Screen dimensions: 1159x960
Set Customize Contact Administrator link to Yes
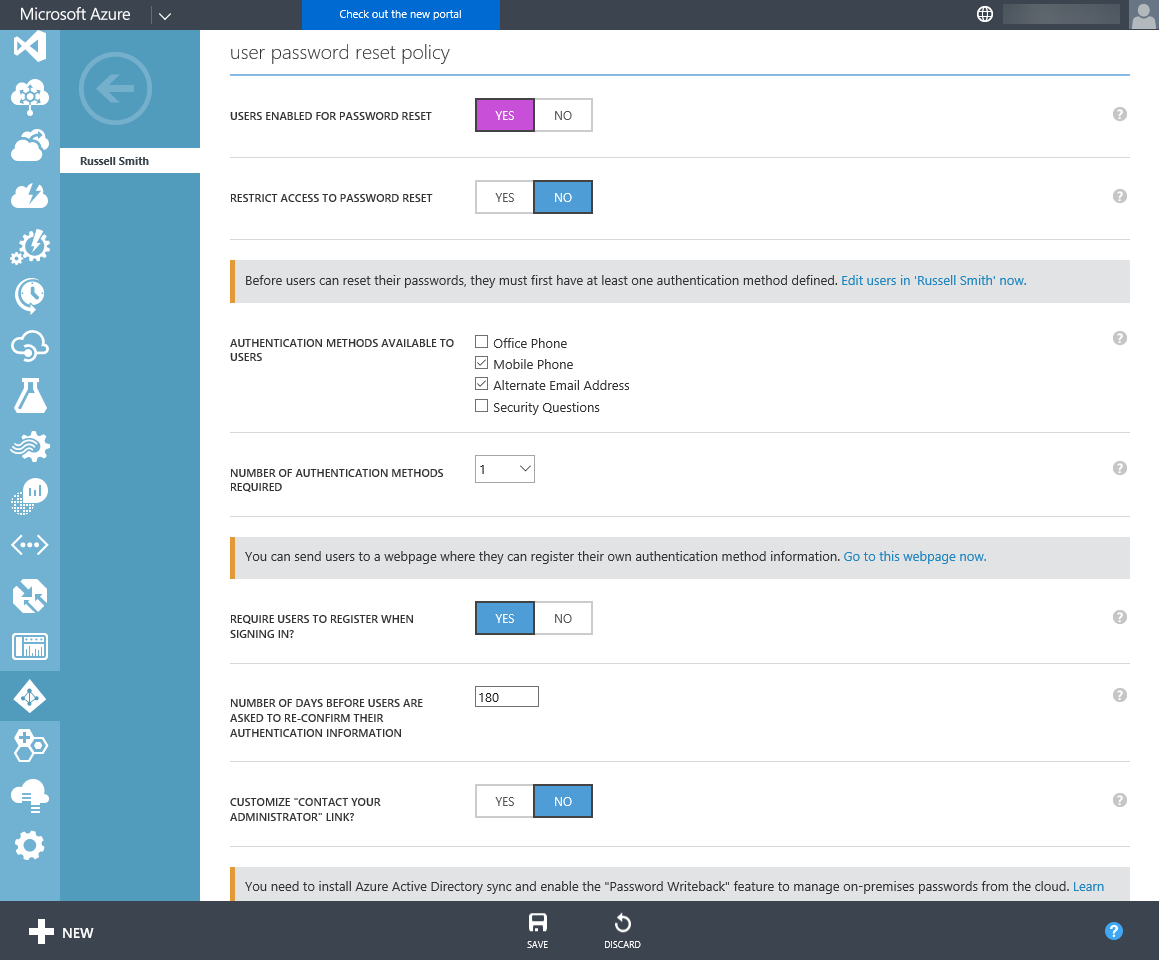click(x=505, y=801)
